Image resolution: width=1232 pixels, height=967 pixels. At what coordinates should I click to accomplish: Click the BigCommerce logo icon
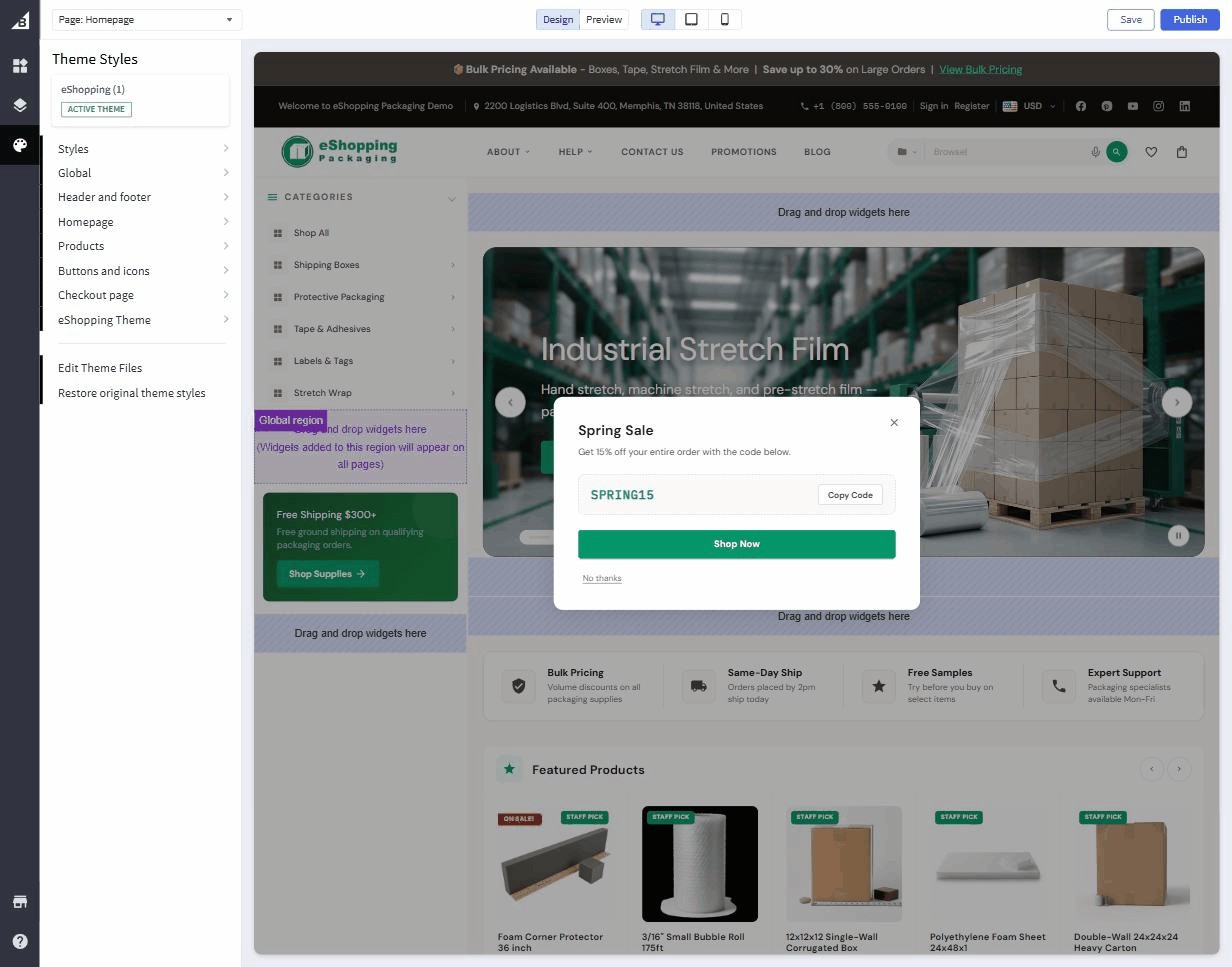(19, 20)
